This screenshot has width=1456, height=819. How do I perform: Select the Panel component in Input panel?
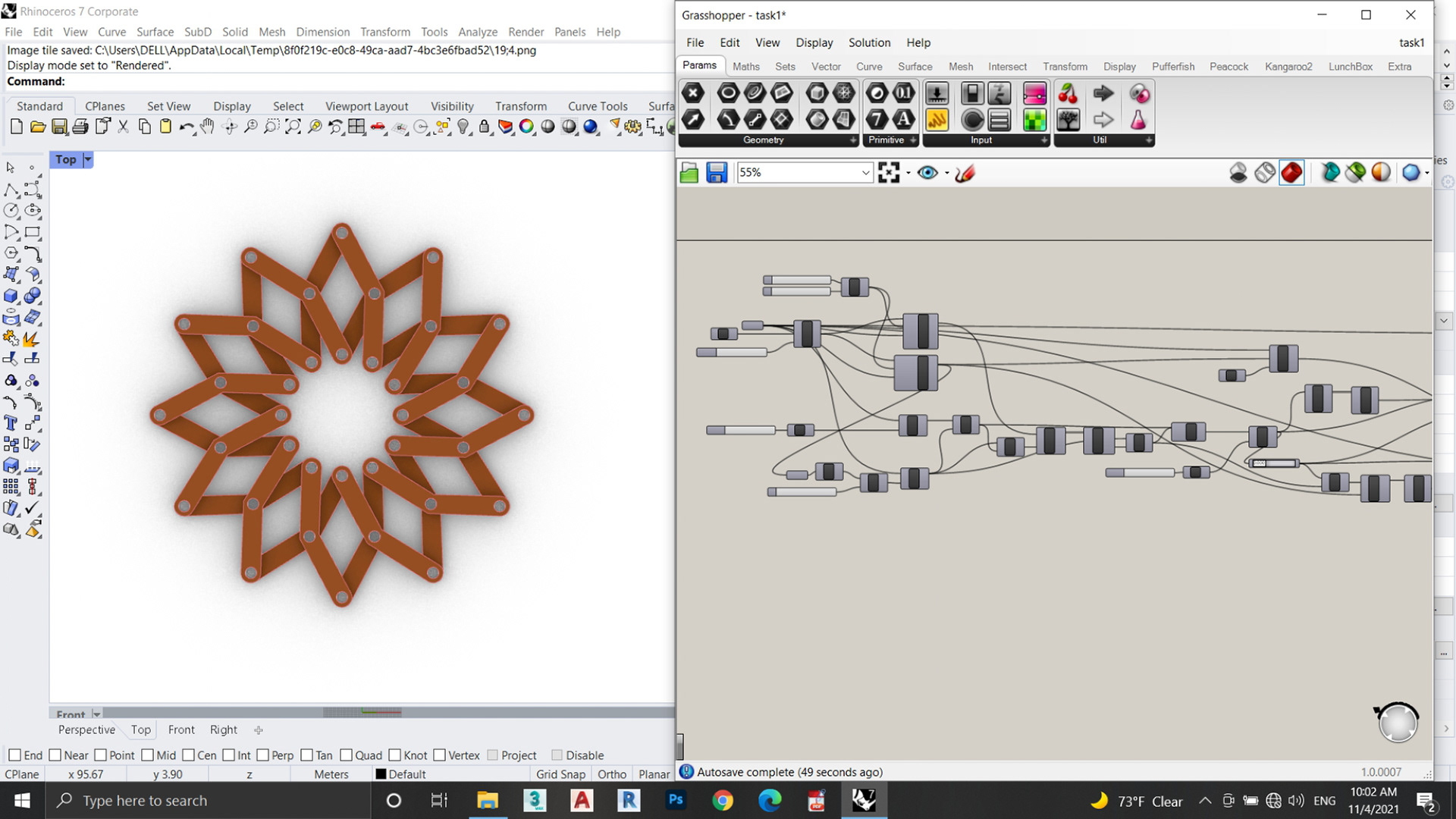[999, 120]
